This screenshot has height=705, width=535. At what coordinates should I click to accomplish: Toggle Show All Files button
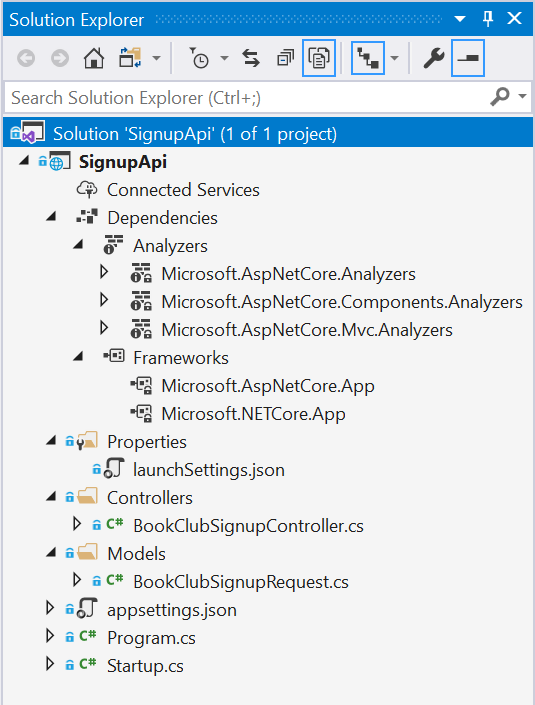[319, 58]
